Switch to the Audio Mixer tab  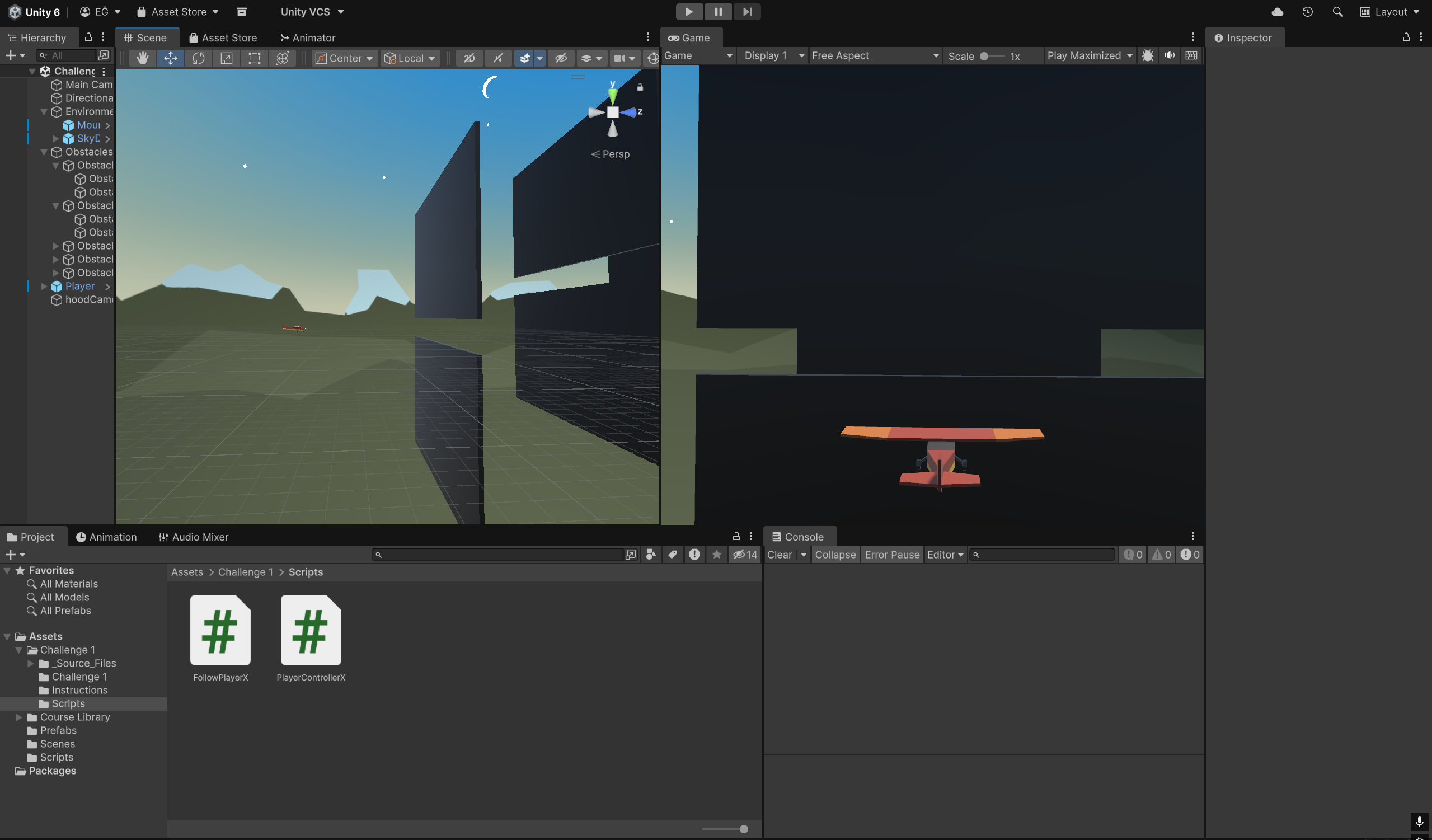(x=193, y=537)
